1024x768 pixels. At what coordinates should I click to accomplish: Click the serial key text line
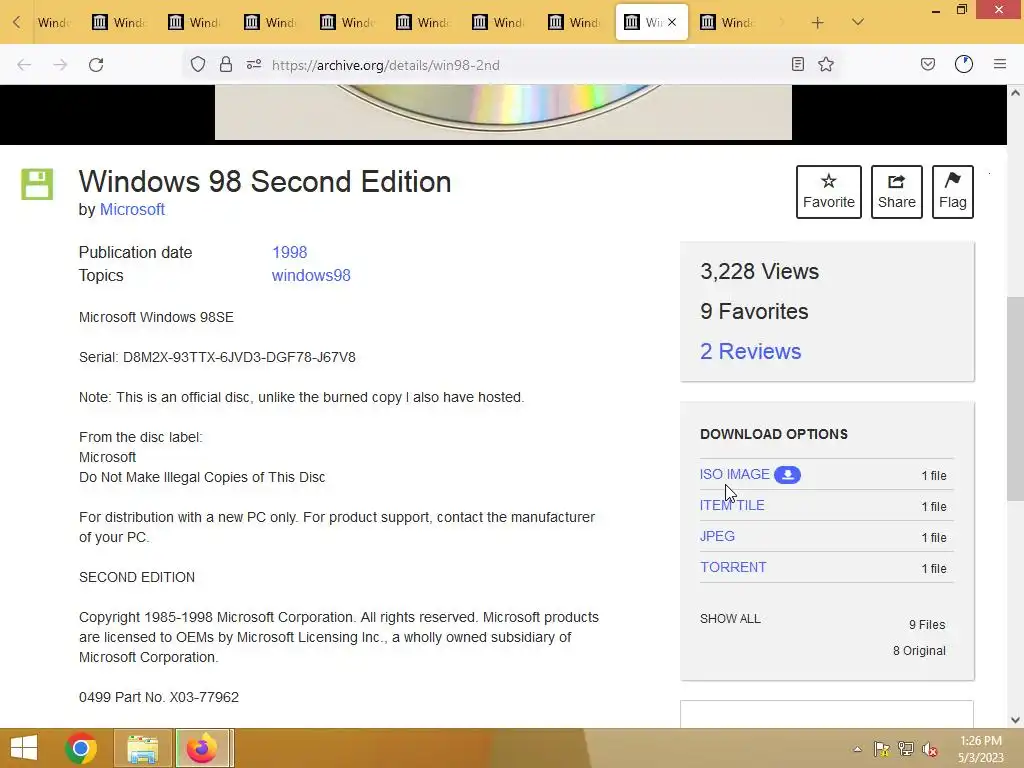pyautogui.click(x=217, y=357)
